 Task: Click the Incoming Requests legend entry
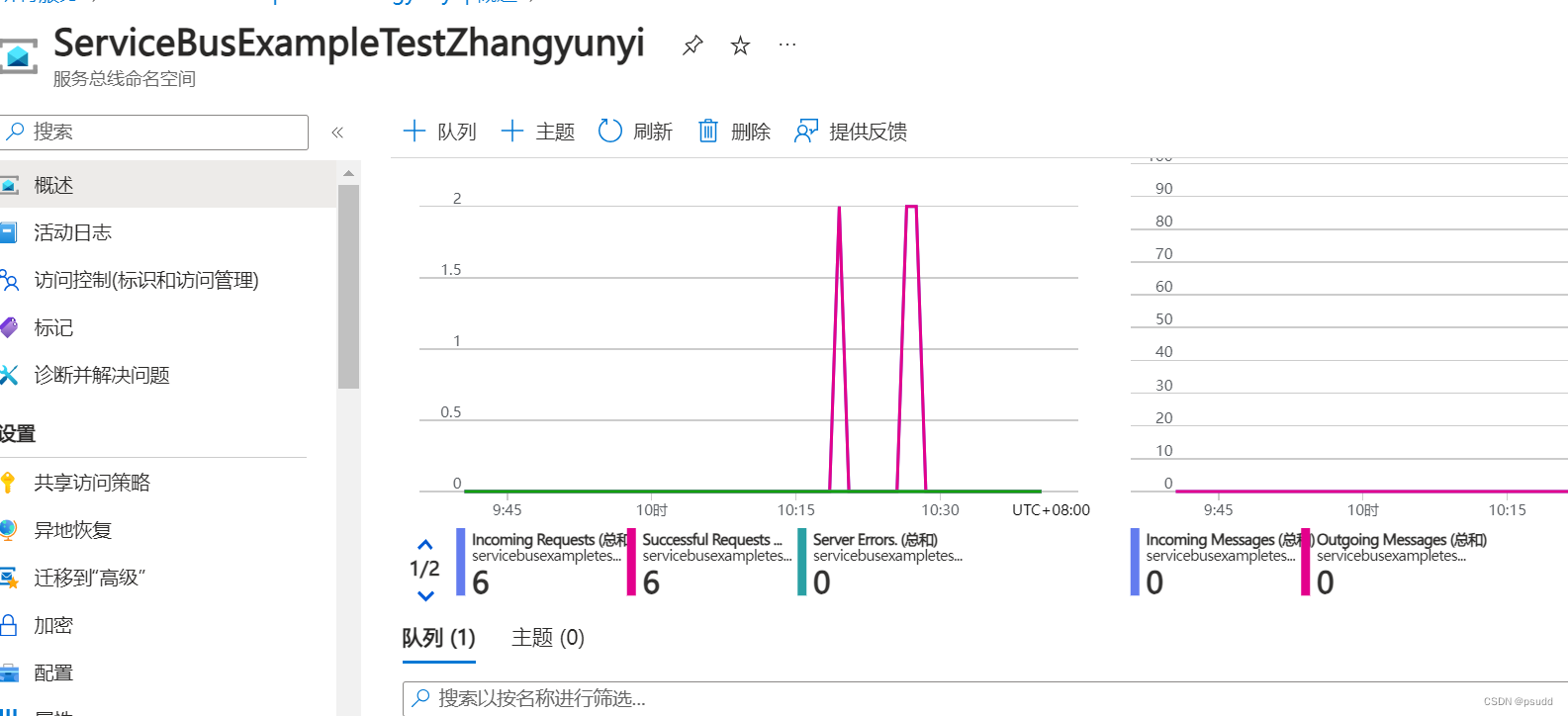(541, 563)
